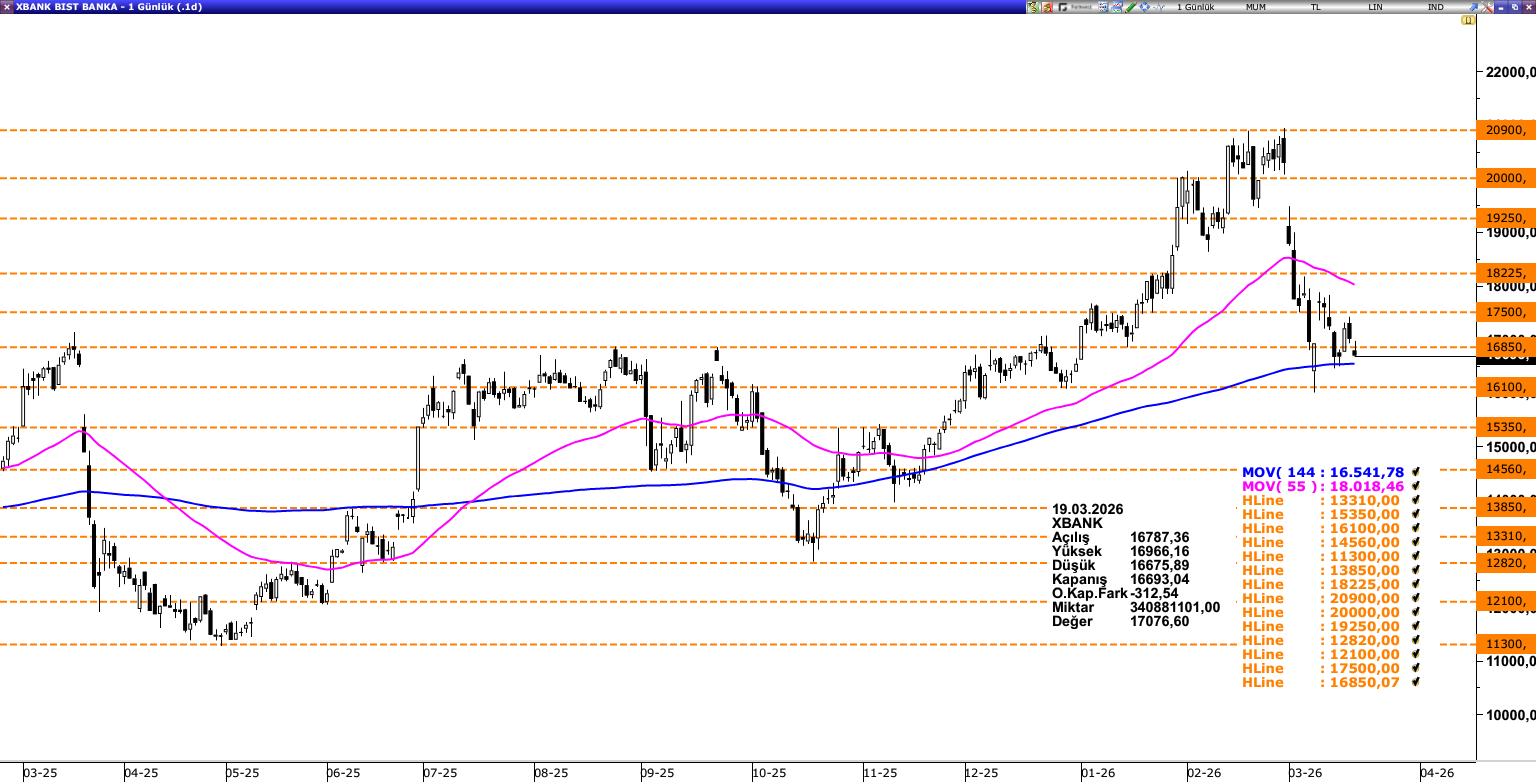
Task: Click the blue crosshair move icon
Action: pyautogui.click(x=1144, y=7)
